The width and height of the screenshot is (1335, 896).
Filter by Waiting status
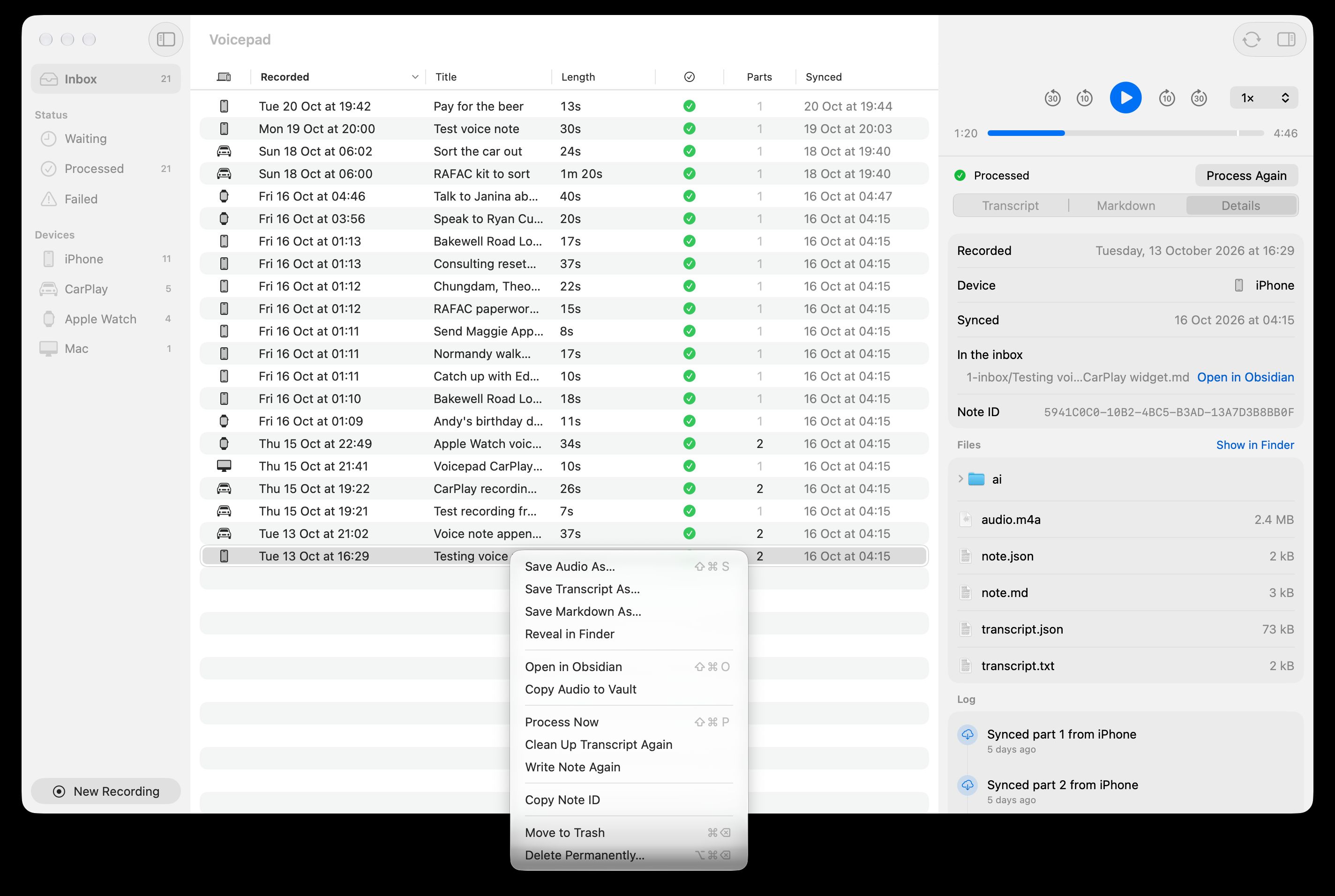(x=106, y=139)
